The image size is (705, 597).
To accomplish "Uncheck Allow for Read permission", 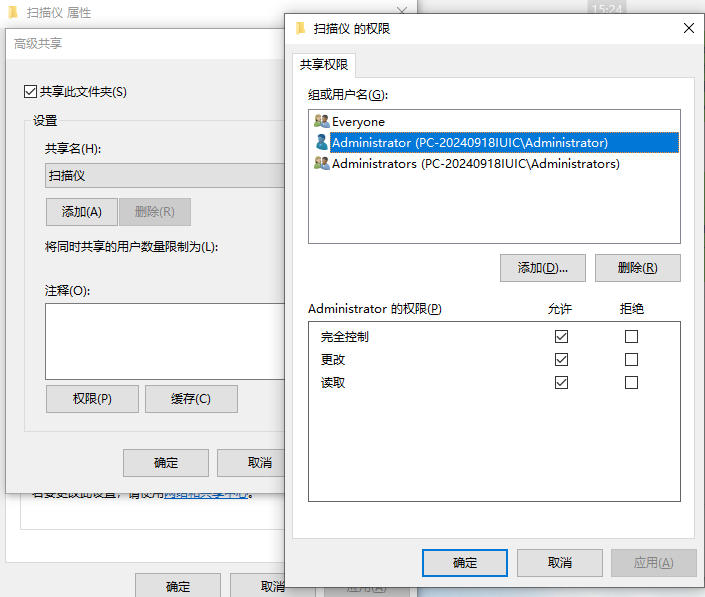I will [561, 383].
